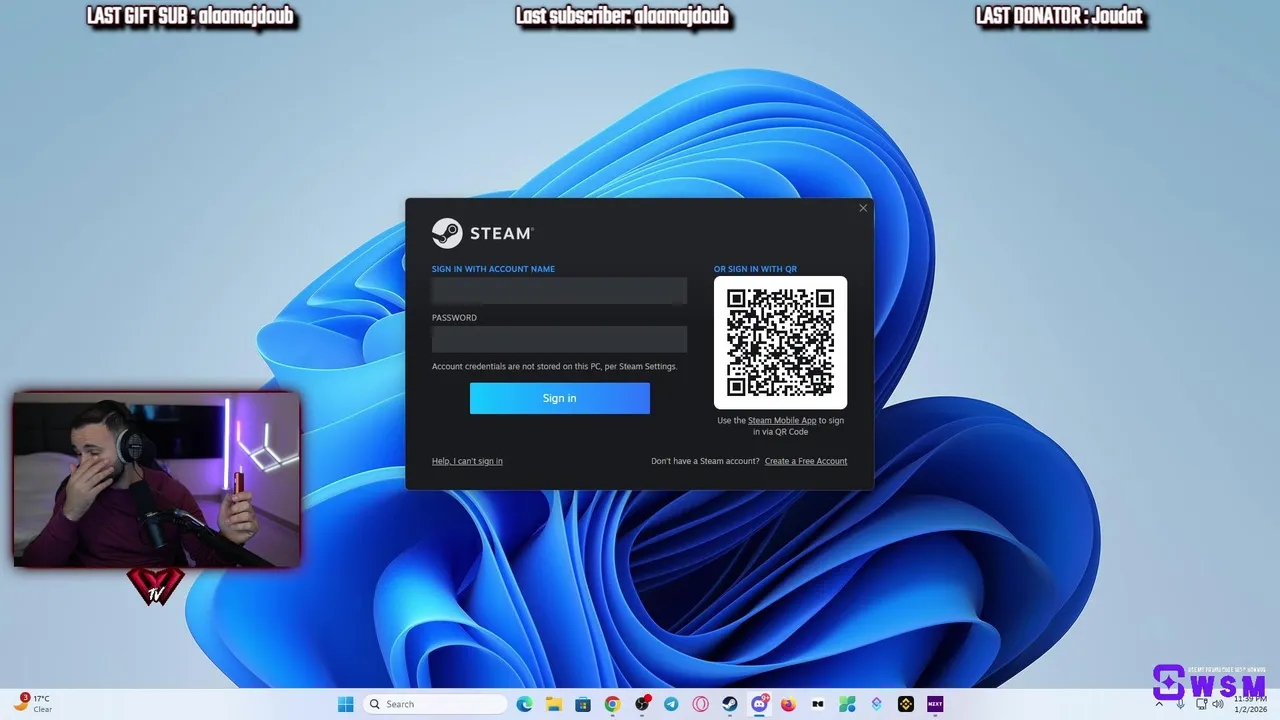Click the purple diamond taskbar icon
The width and height of the screenshot is (1280, 720).
876,704
